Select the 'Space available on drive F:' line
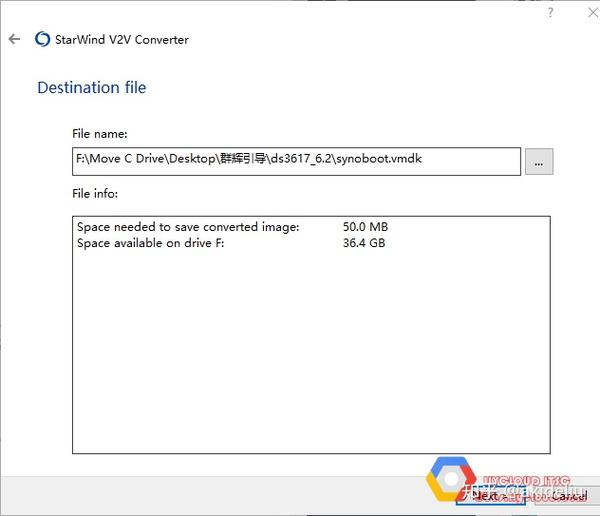 coord(150,243)
